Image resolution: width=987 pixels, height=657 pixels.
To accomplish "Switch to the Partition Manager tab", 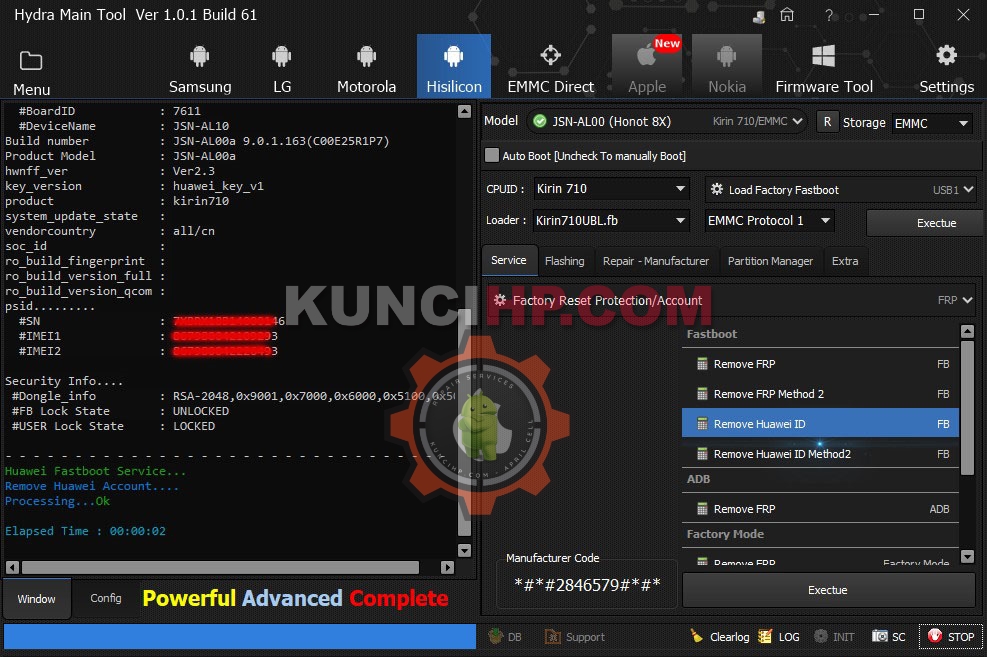I will 770,261.
